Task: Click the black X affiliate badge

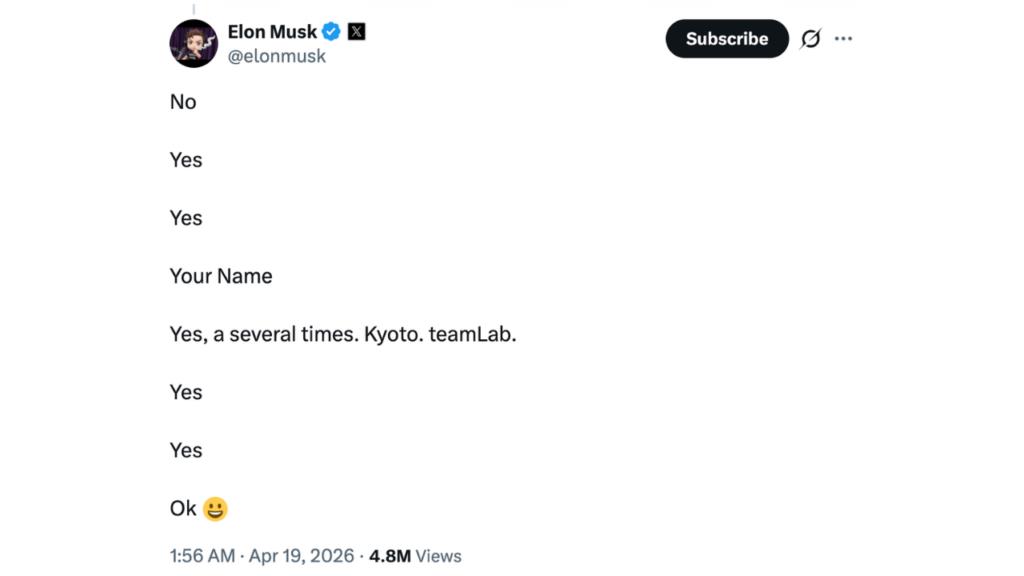Action: coord(356,31)
